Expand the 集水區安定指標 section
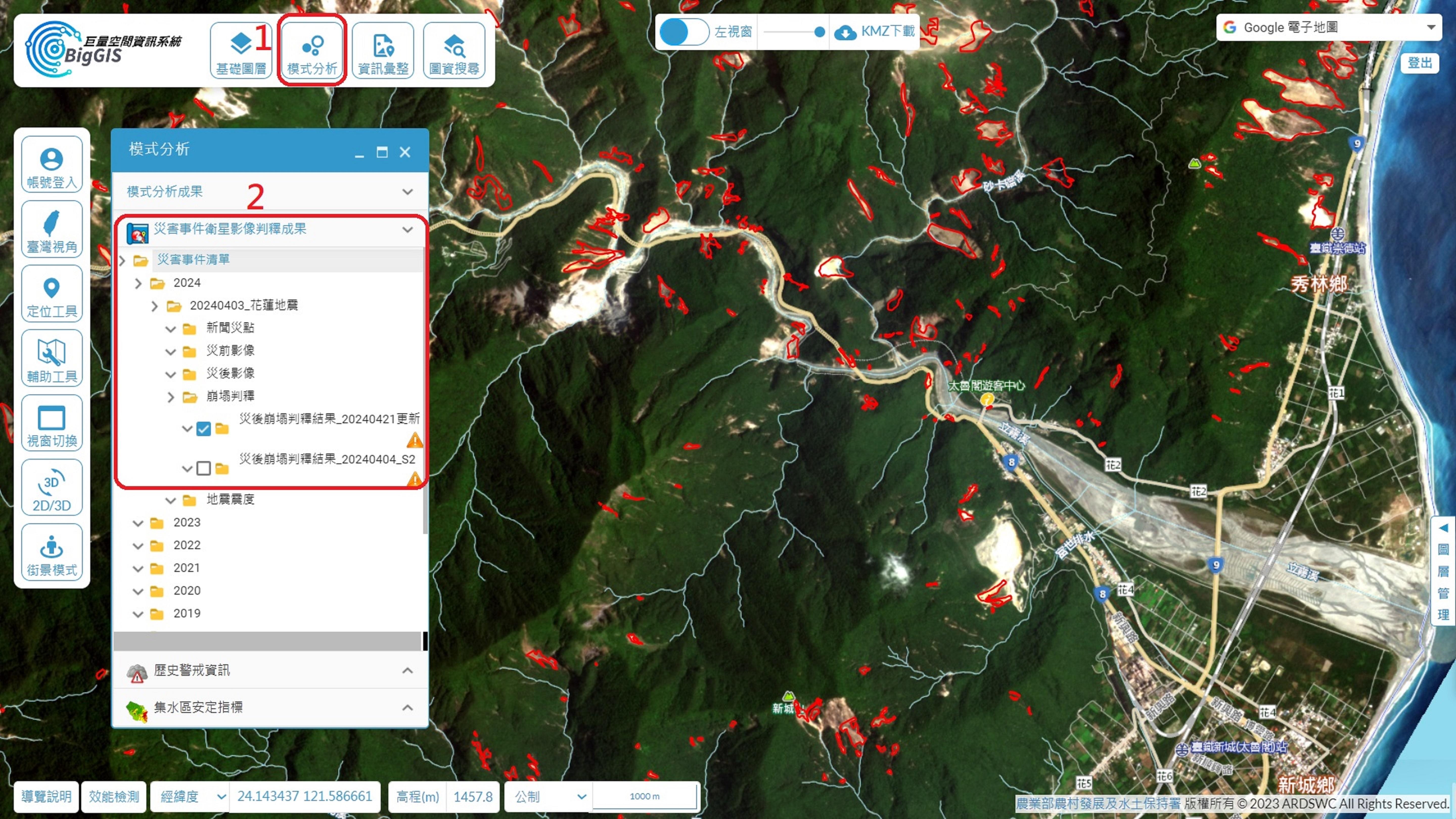The image size is (1456, 819). click(x=407, y=708)
